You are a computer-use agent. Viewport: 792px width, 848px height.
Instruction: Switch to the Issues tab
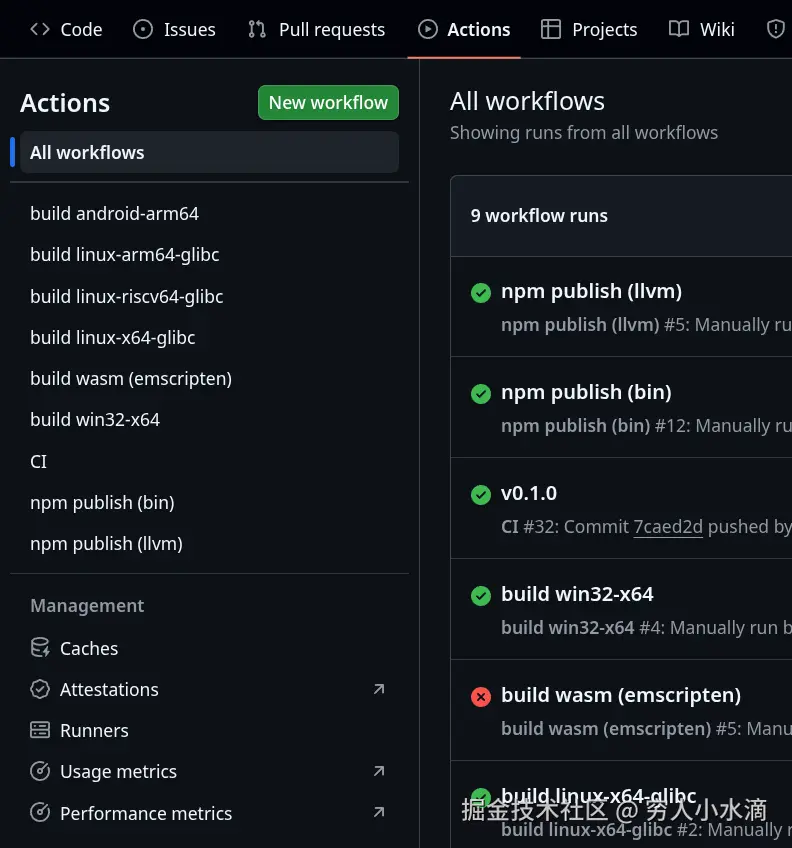(175, 29)
